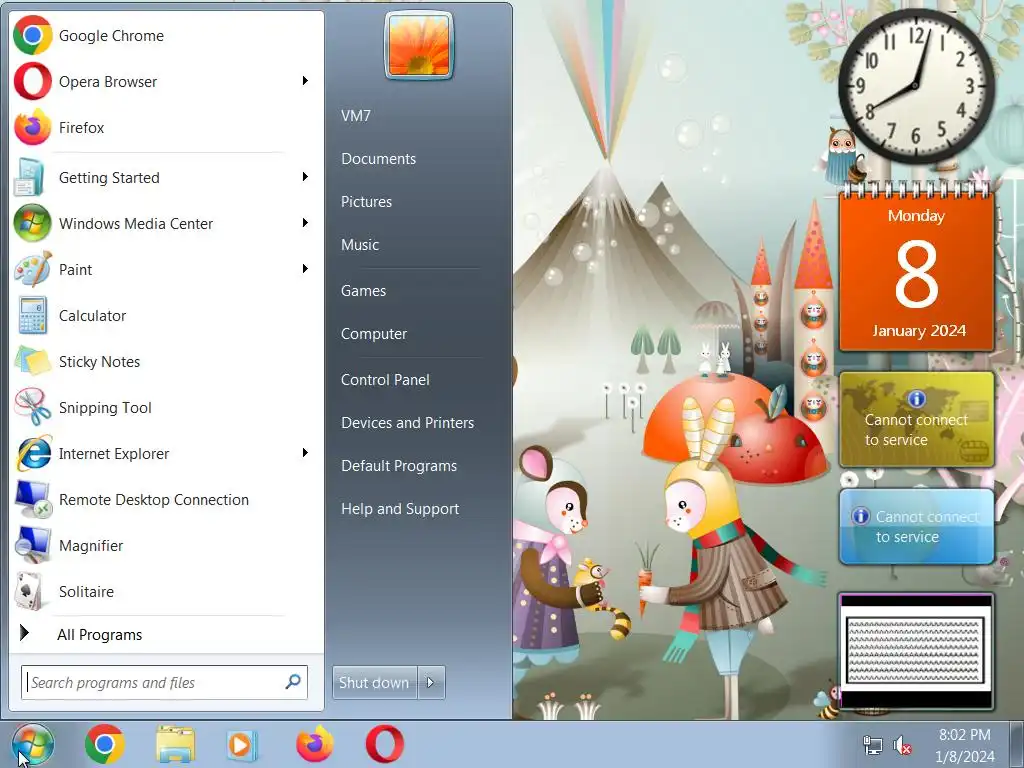The height and width of the screenshot is (768, 1024).
Task: Open the VM7 user folder
Action: coord(356,116)
